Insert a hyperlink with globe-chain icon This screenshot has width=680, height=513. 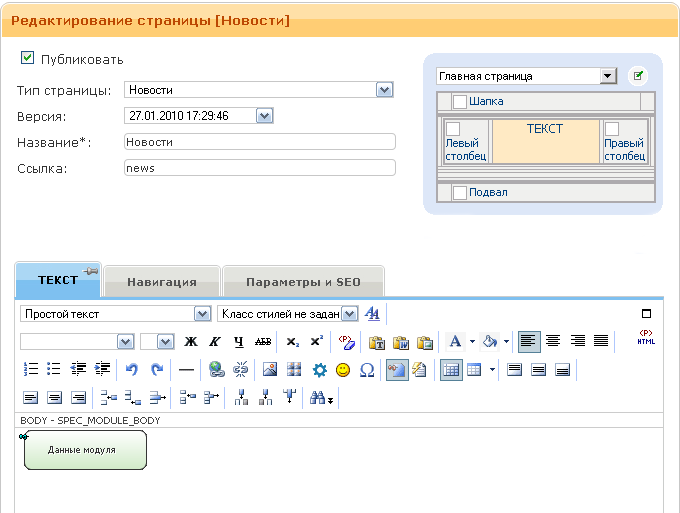(216, 369)
